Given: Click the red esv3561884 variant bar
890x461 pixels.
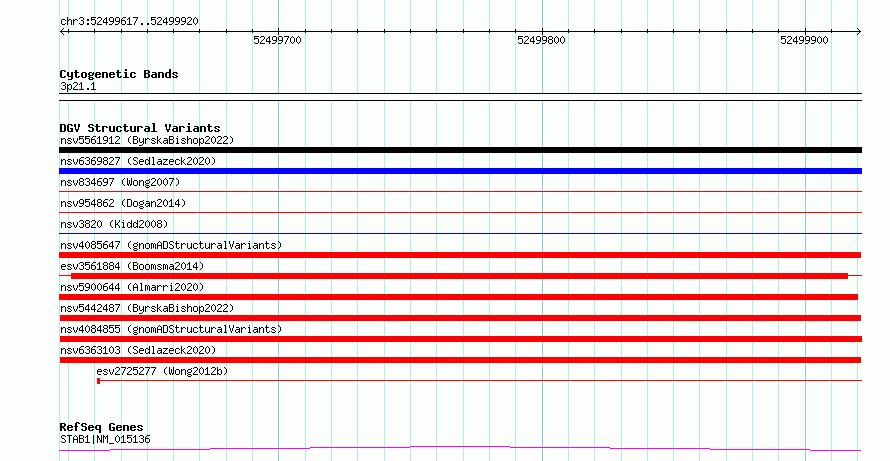Looking at the screenshot, I should coord(459,276).
